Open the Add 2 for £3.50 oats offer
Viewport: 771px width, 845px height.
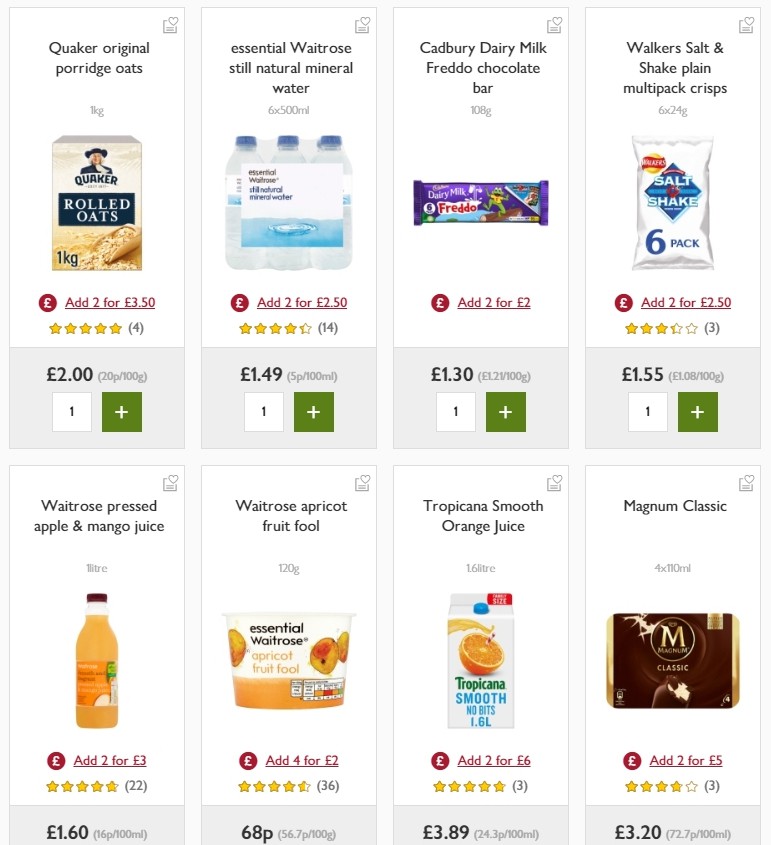pos(108,302)
